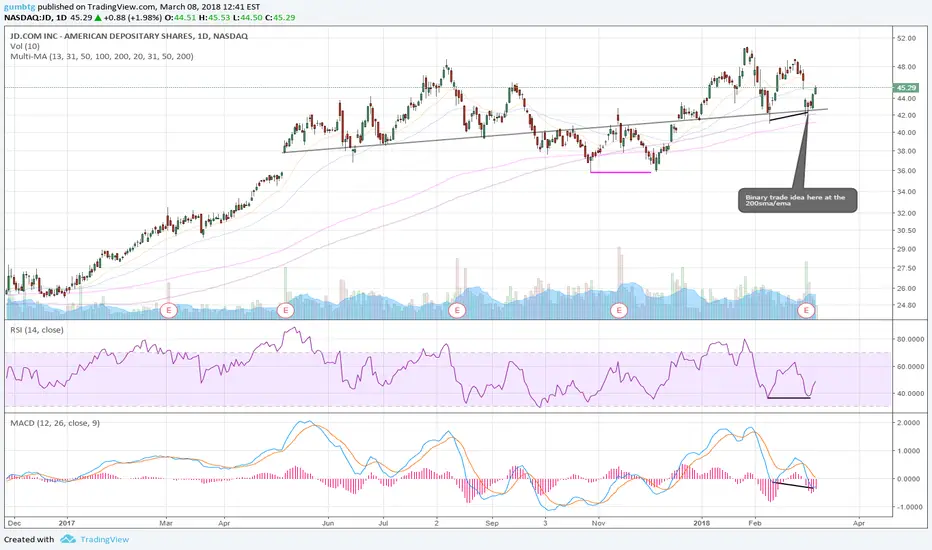Click the NASDAQ:JD, 1D symbol text
This screenshot has height=550, width=932.
pyautogui.click(x=36, y=18)
